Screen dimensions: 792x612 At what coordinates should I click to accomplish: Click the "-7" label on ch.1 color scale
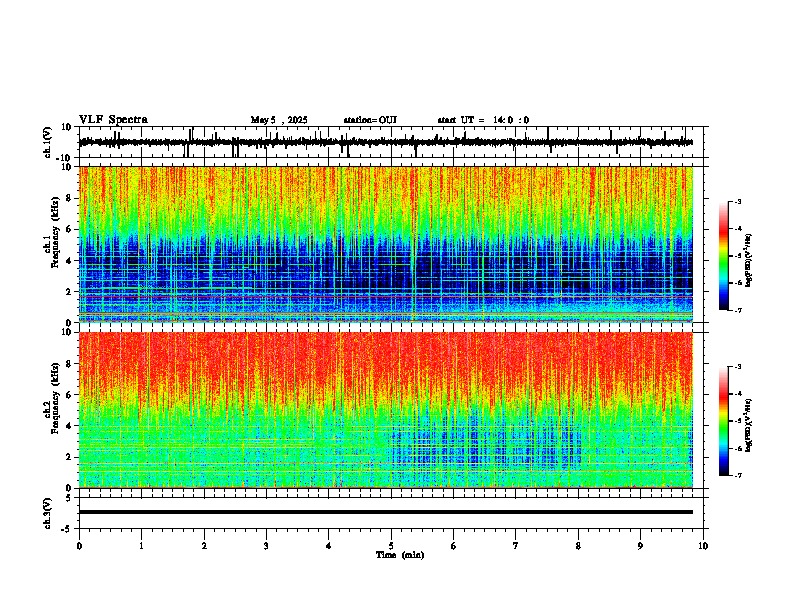point(737,310)
